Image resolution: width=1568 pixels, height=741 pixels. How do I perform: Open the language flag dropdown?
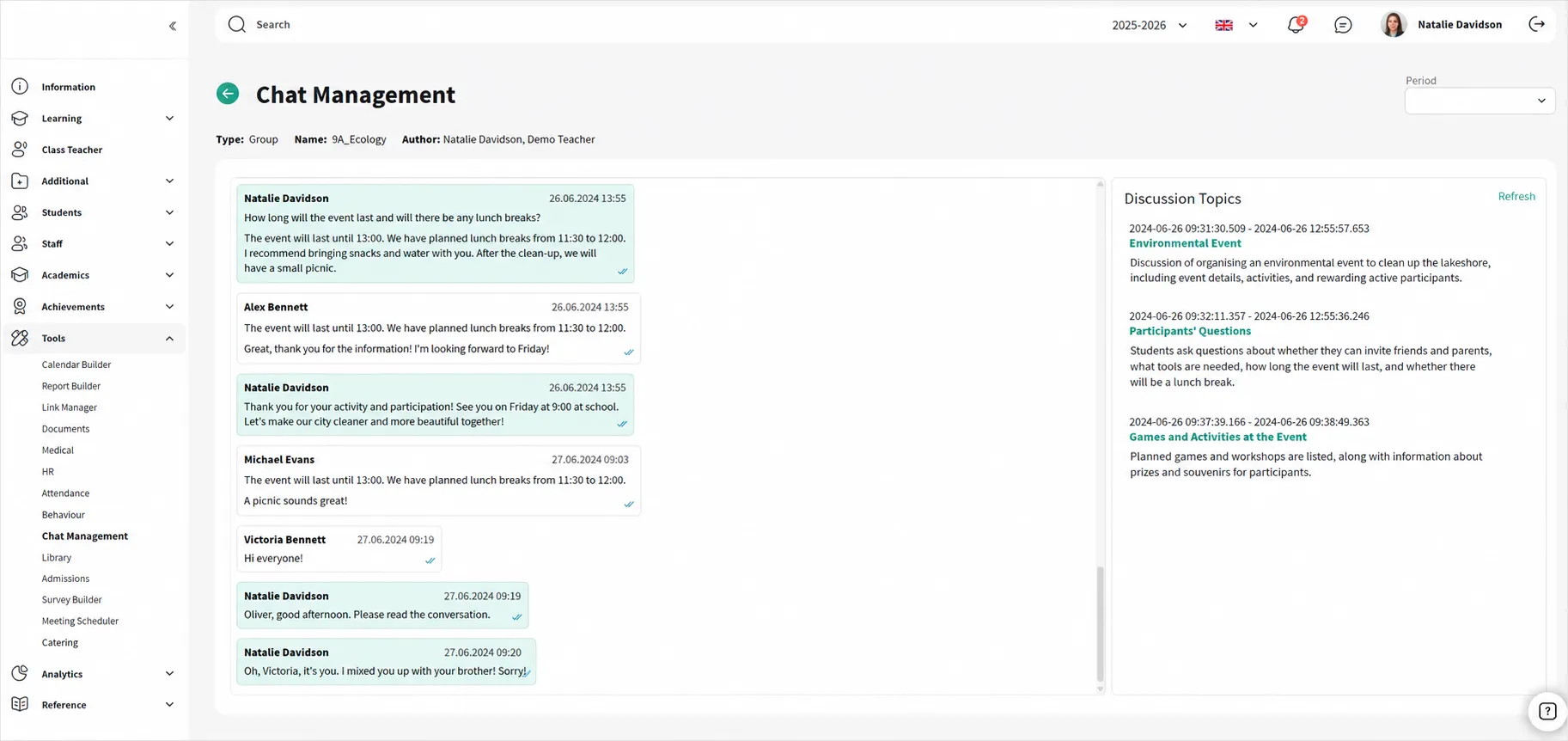(1236, 25)
